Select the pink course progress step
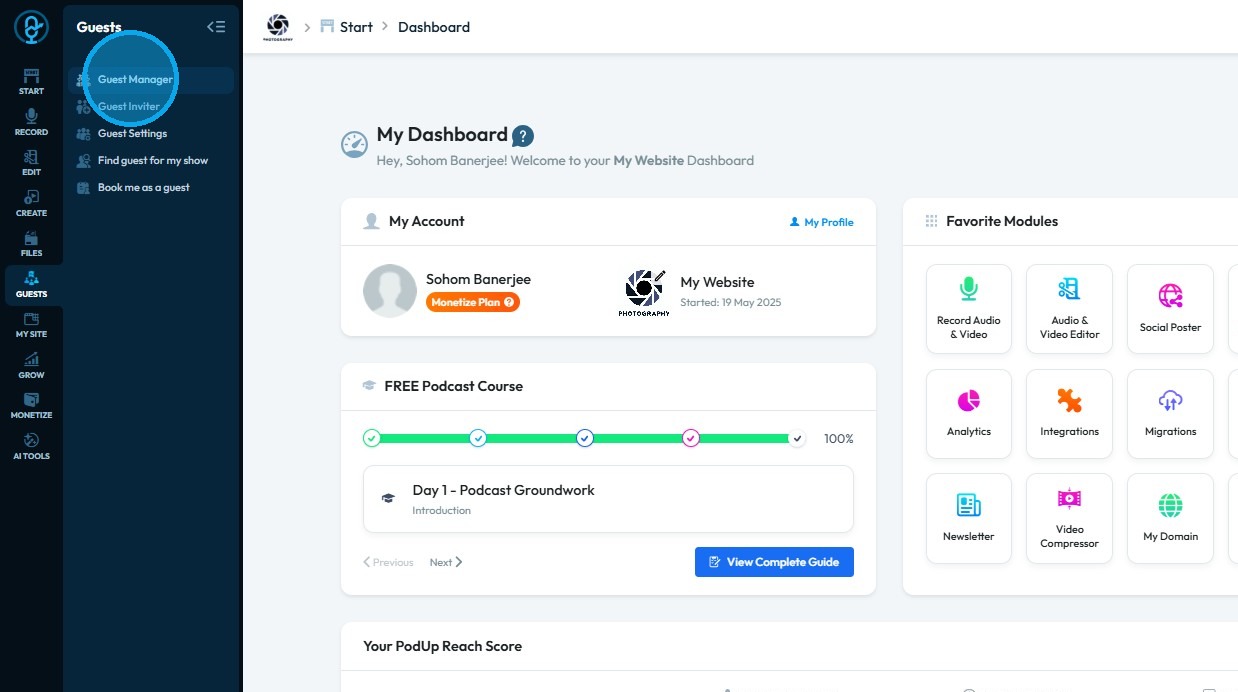1238x692 pixels. click(691, 438)
